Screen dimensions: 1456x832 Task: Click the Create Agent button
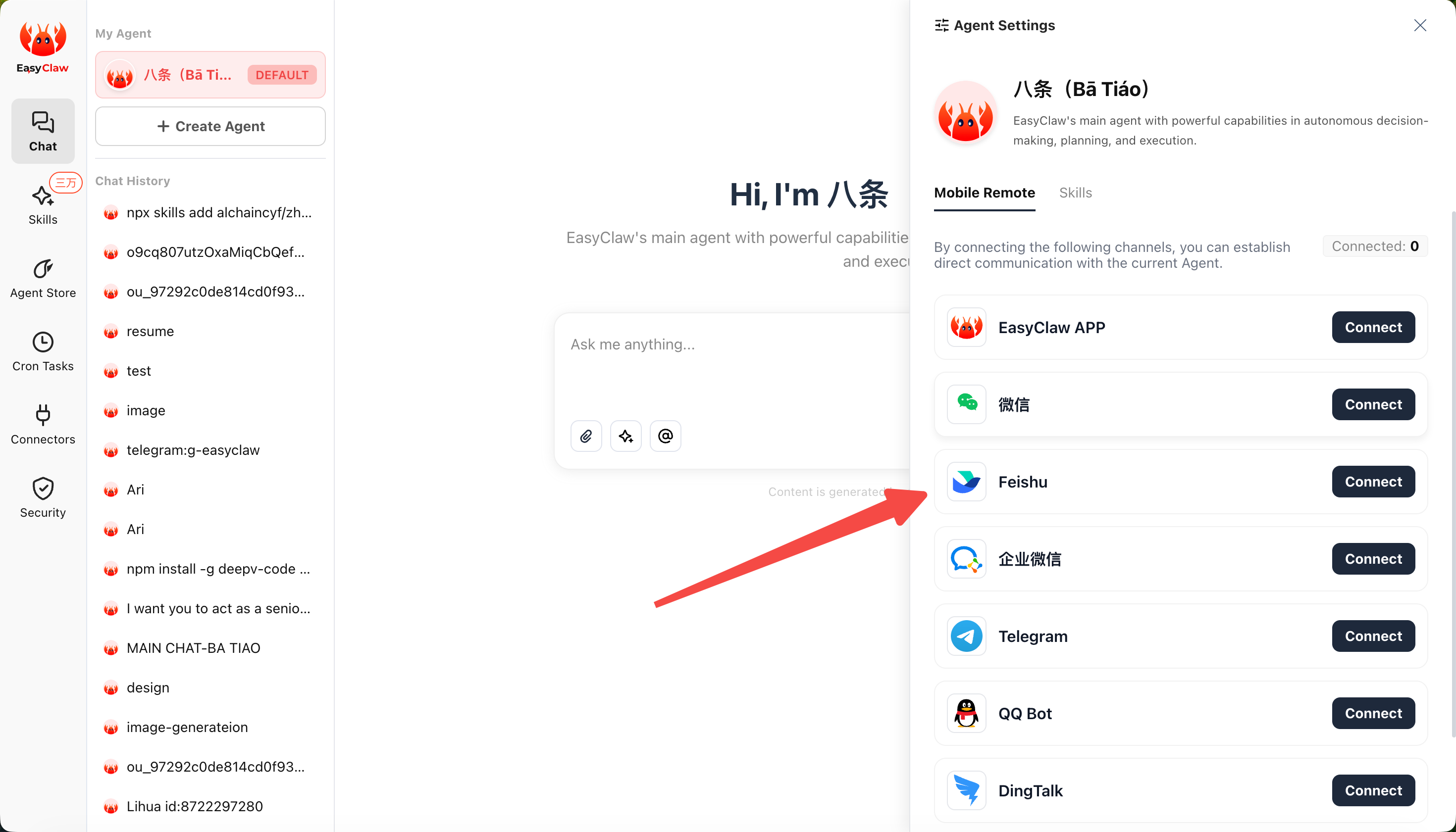[210, 126]
